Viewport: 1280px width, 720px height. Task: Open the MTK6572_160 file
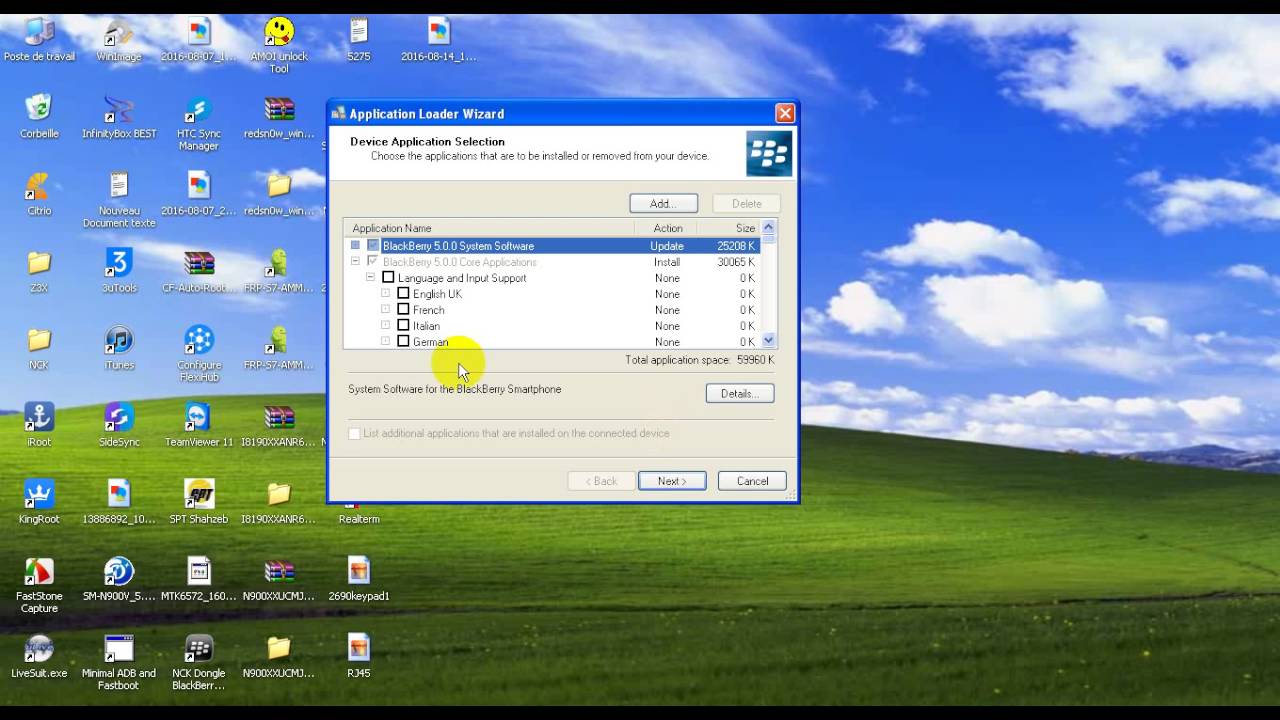(199, 579)
